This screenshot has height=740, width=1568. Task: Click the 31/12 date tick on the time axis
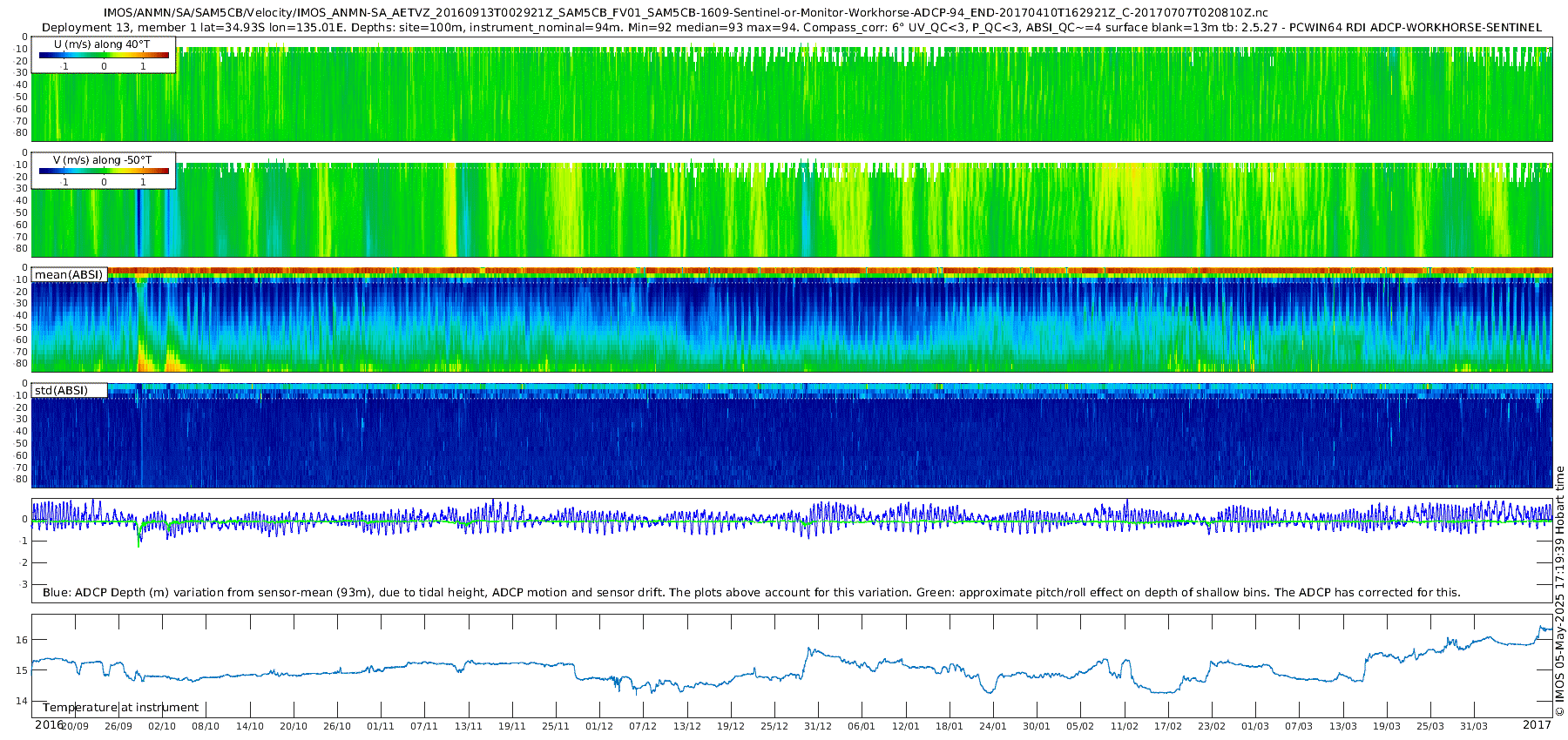[x=817, y=726]
